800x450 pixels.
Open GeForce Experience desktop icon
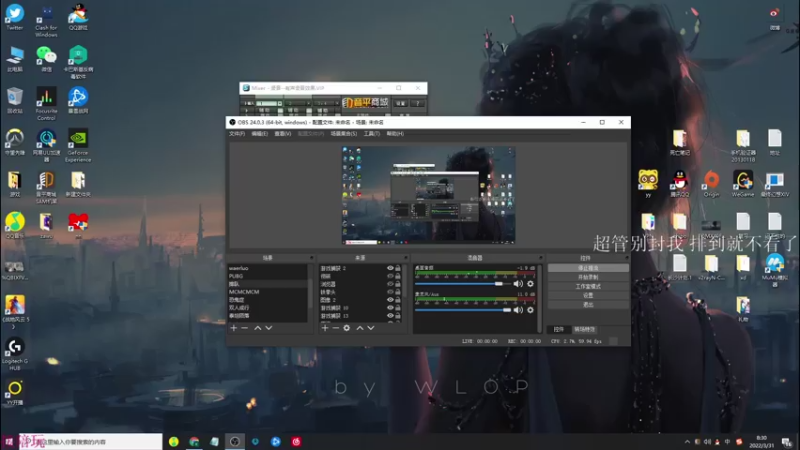tap(78, 145)
